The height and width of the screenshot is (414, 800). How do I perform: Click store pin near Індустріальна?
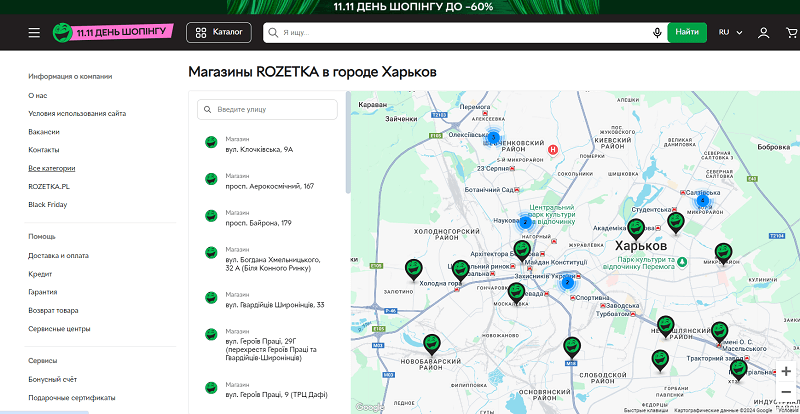[738, 371]
